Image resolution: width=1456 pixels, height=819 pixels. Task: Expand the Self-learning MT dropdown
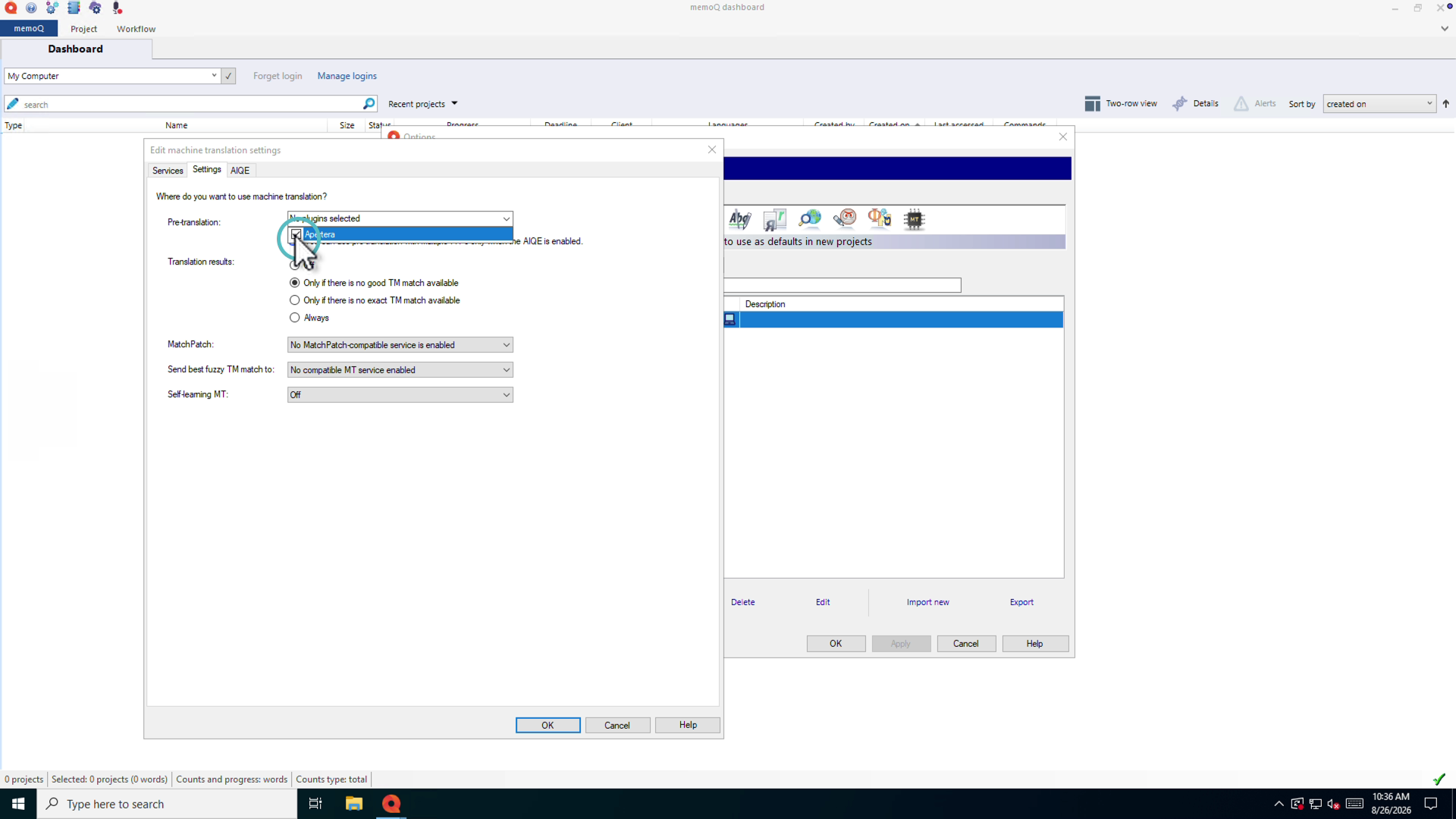click(x=400, y=395)
